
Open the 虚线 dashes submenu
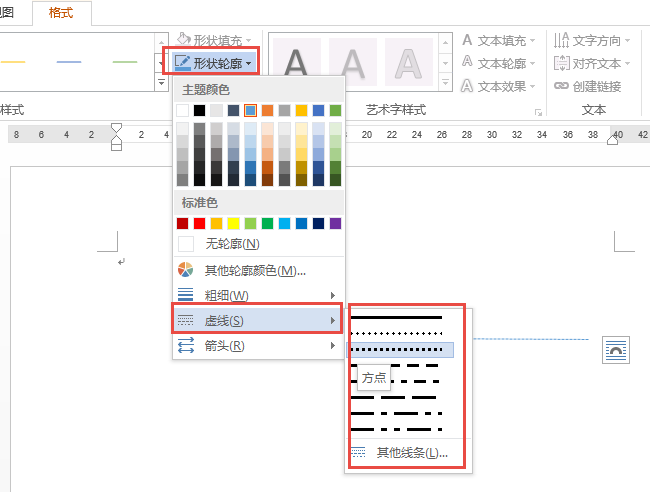pyautogui.click(x=257, y=320)
